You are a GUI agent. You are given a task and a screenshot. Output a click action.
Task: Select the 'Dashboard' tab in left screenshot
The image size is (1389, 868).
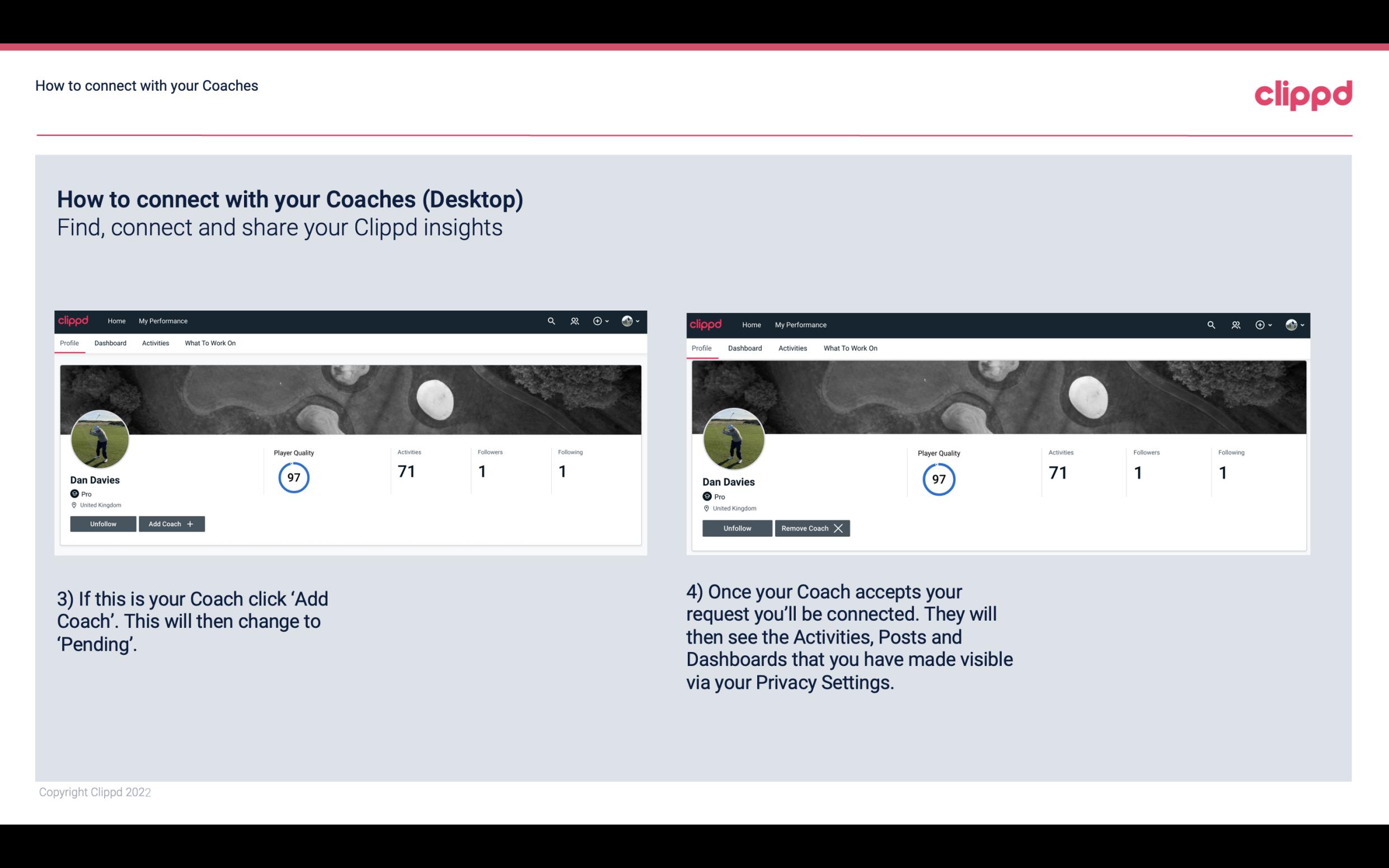(110, 343)
